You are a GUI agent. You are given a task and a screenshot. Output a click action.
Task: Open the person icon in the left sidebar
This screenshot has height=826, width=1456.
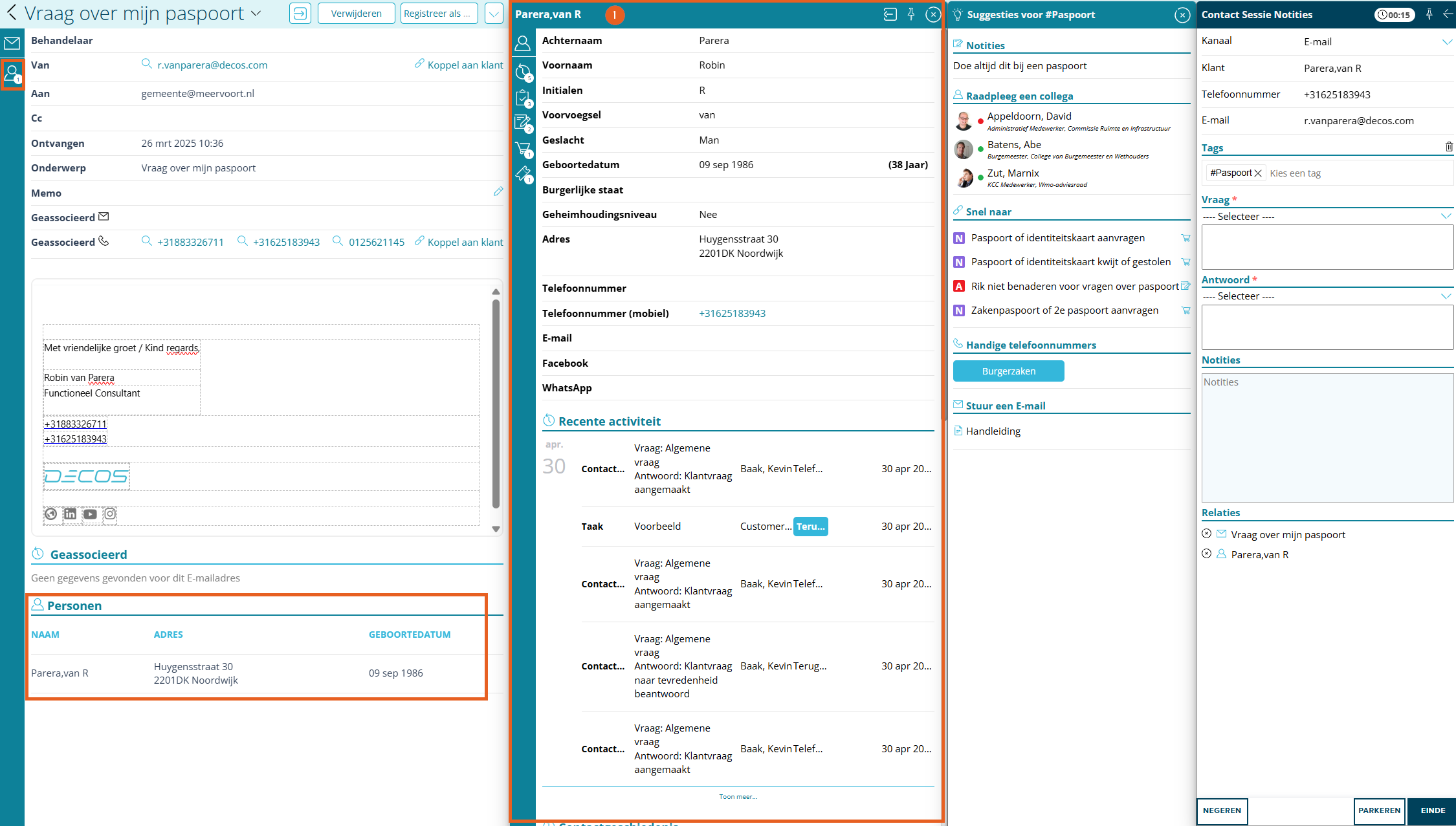pos(12,74)
